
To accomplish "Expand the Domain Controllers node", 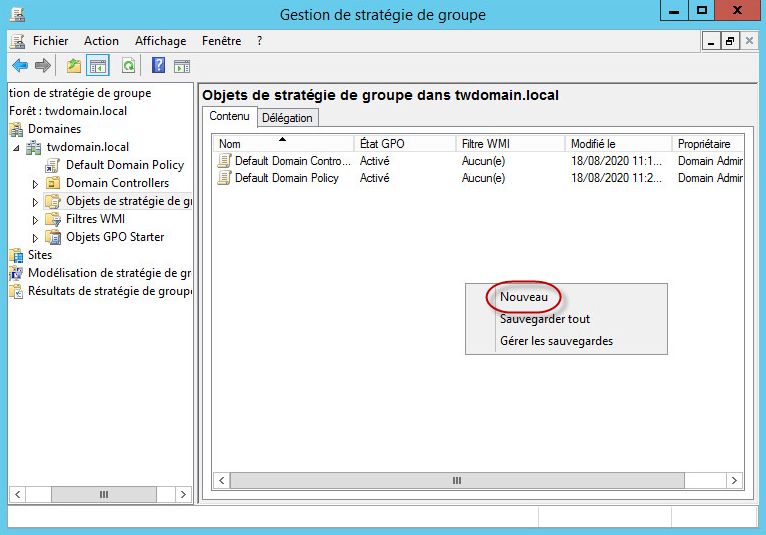I will (x=36, y=184).
